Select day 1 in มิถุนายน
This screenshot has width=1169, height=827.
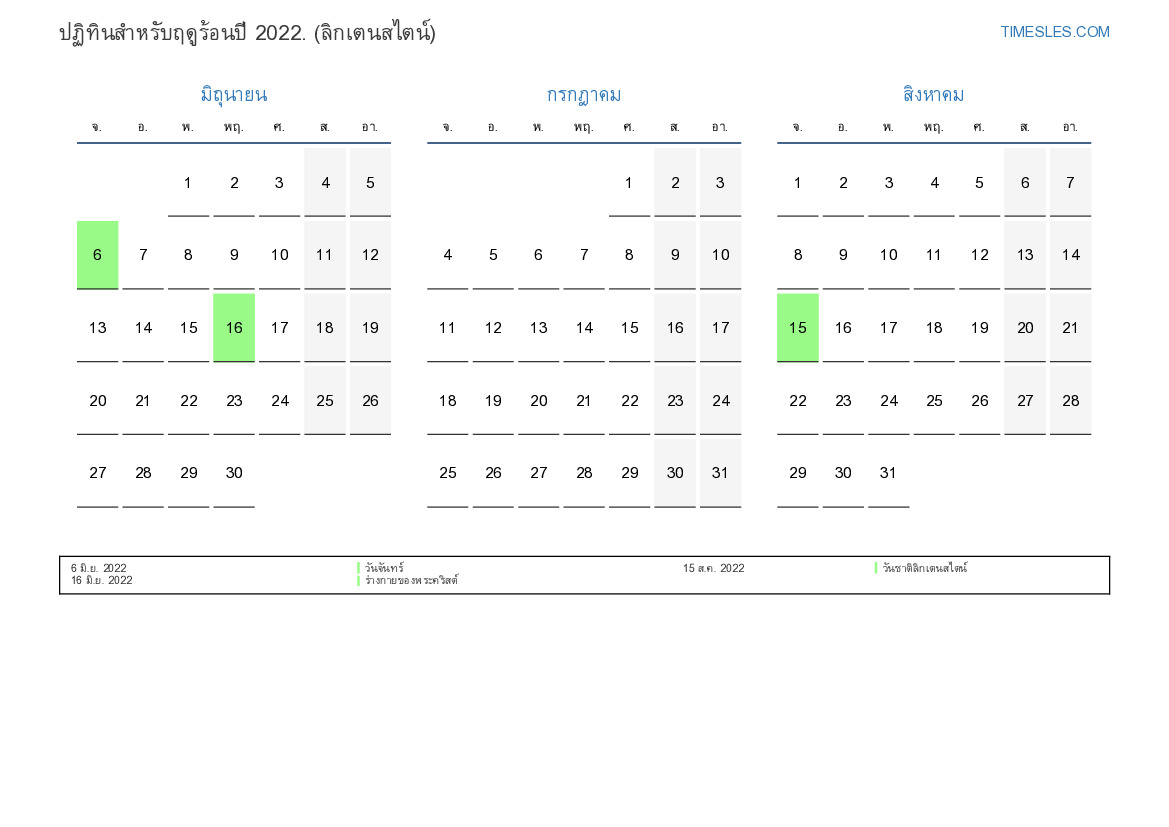[188, 183]
